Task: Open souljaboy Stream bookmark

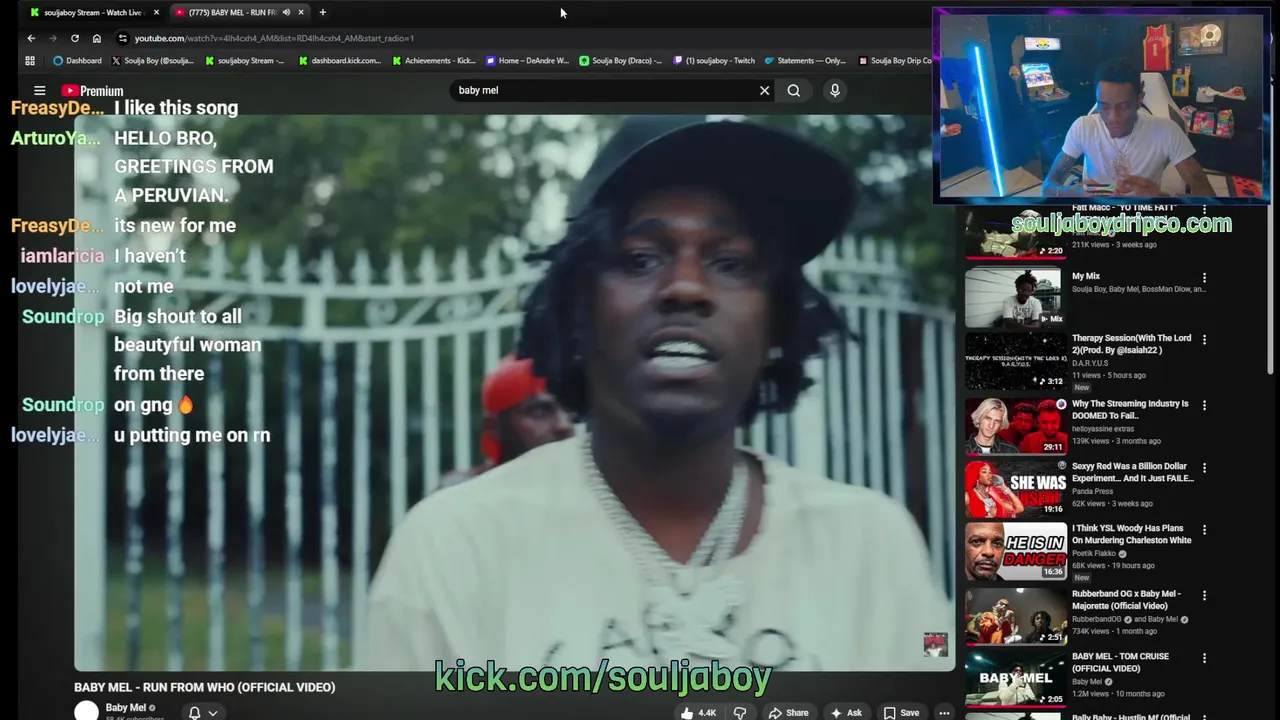Action: click(x=245, y=60)
